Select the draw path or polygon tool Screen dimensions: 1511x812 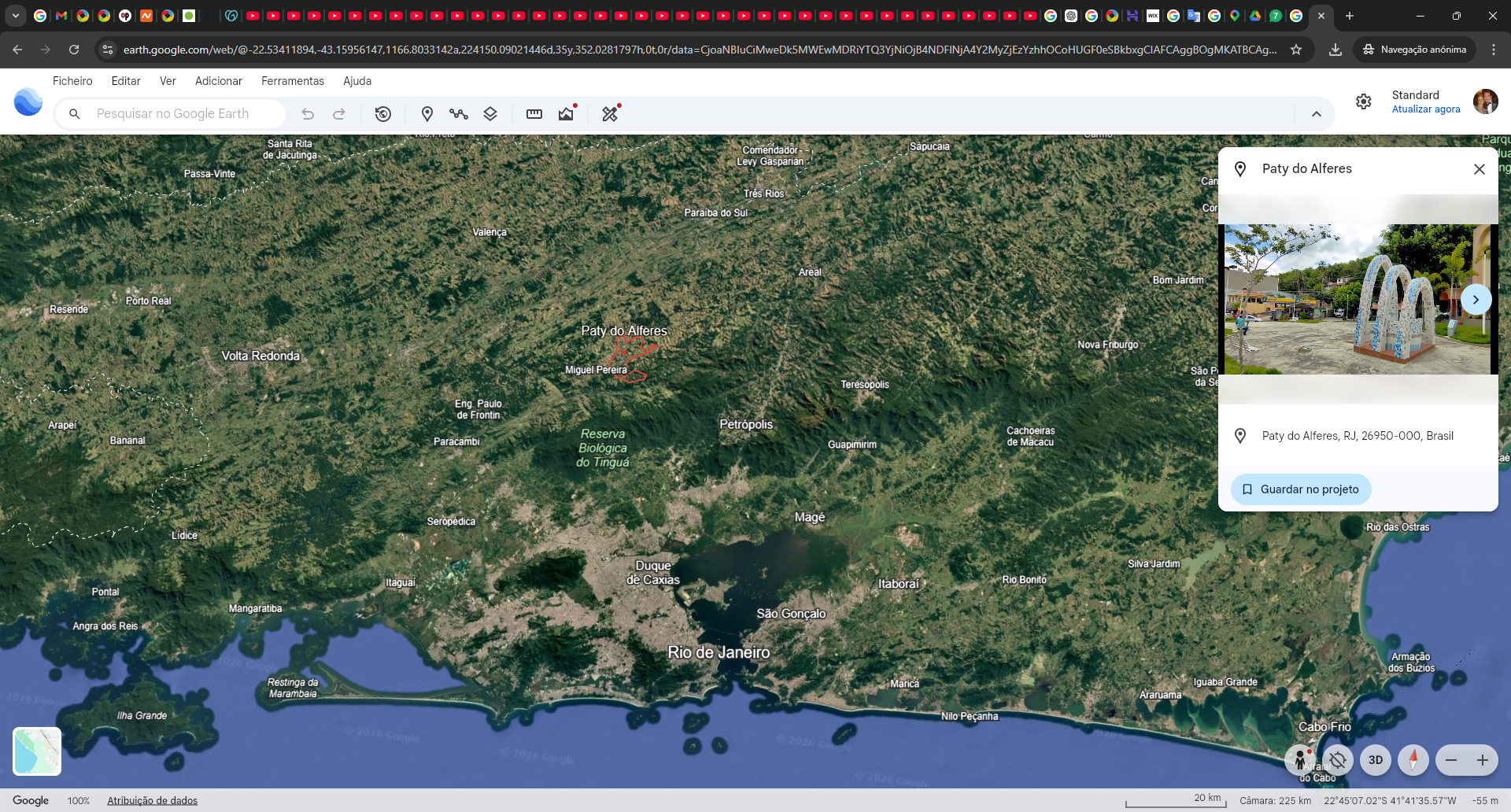459,114
